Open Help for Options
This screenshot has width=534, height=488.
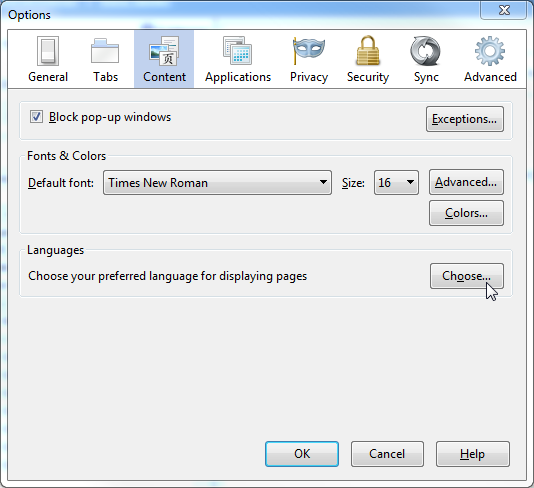coord(473,454)
